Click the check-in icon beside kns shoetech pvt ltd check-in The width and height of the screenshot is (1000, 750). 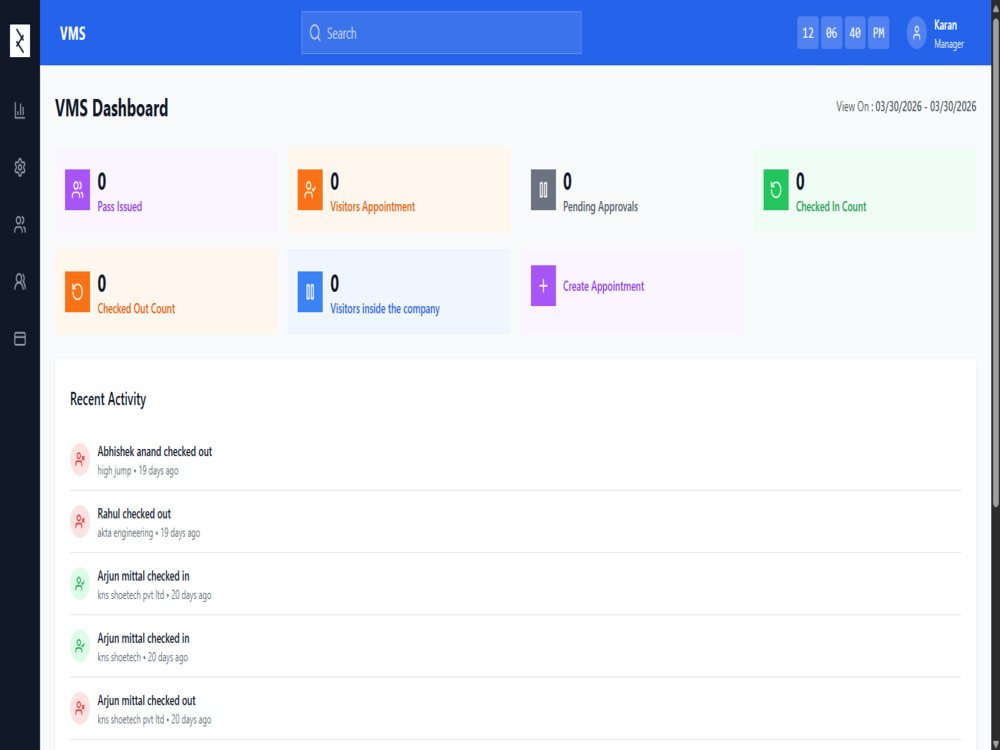(x=80, y=584)
